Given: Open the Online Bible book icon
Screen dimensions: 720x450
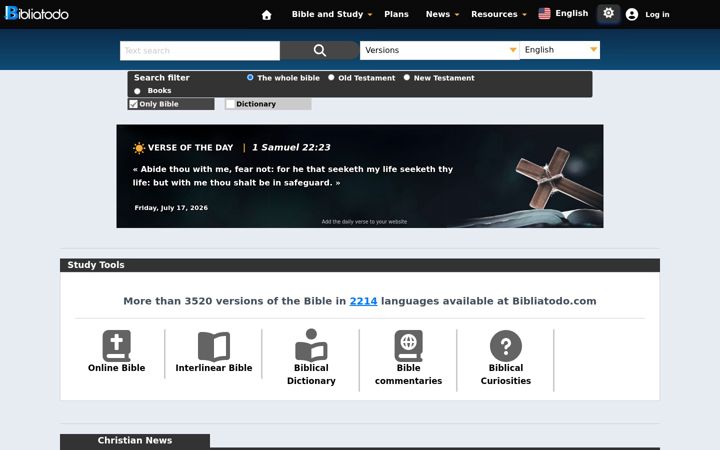Looking at the screenshot, I should (x=117, y=345).
